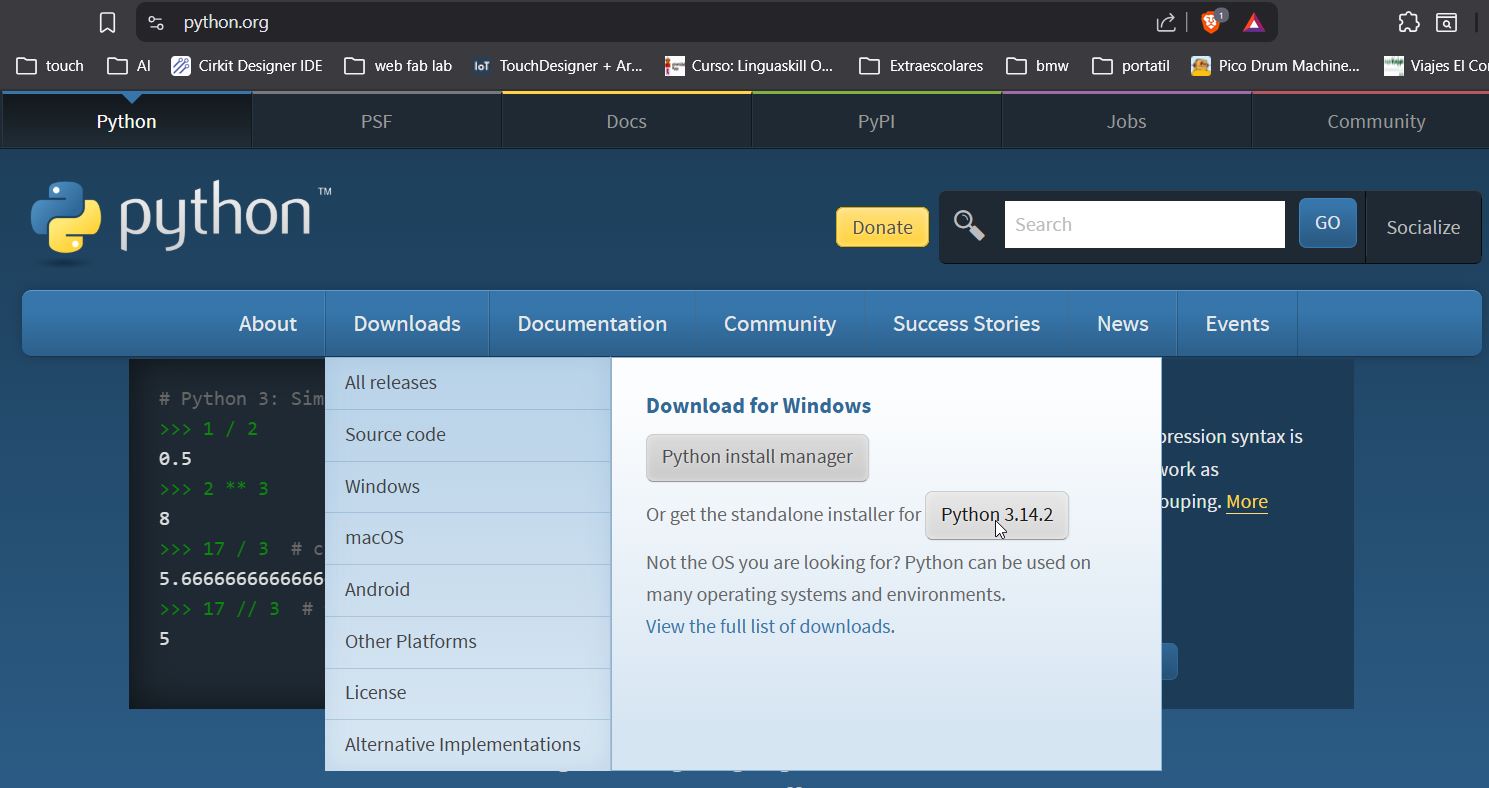Image resolution: width=1489 pixels, height=788 pixels.
Task: Choose All releases from Downloads menu
Action: [468, 383]
